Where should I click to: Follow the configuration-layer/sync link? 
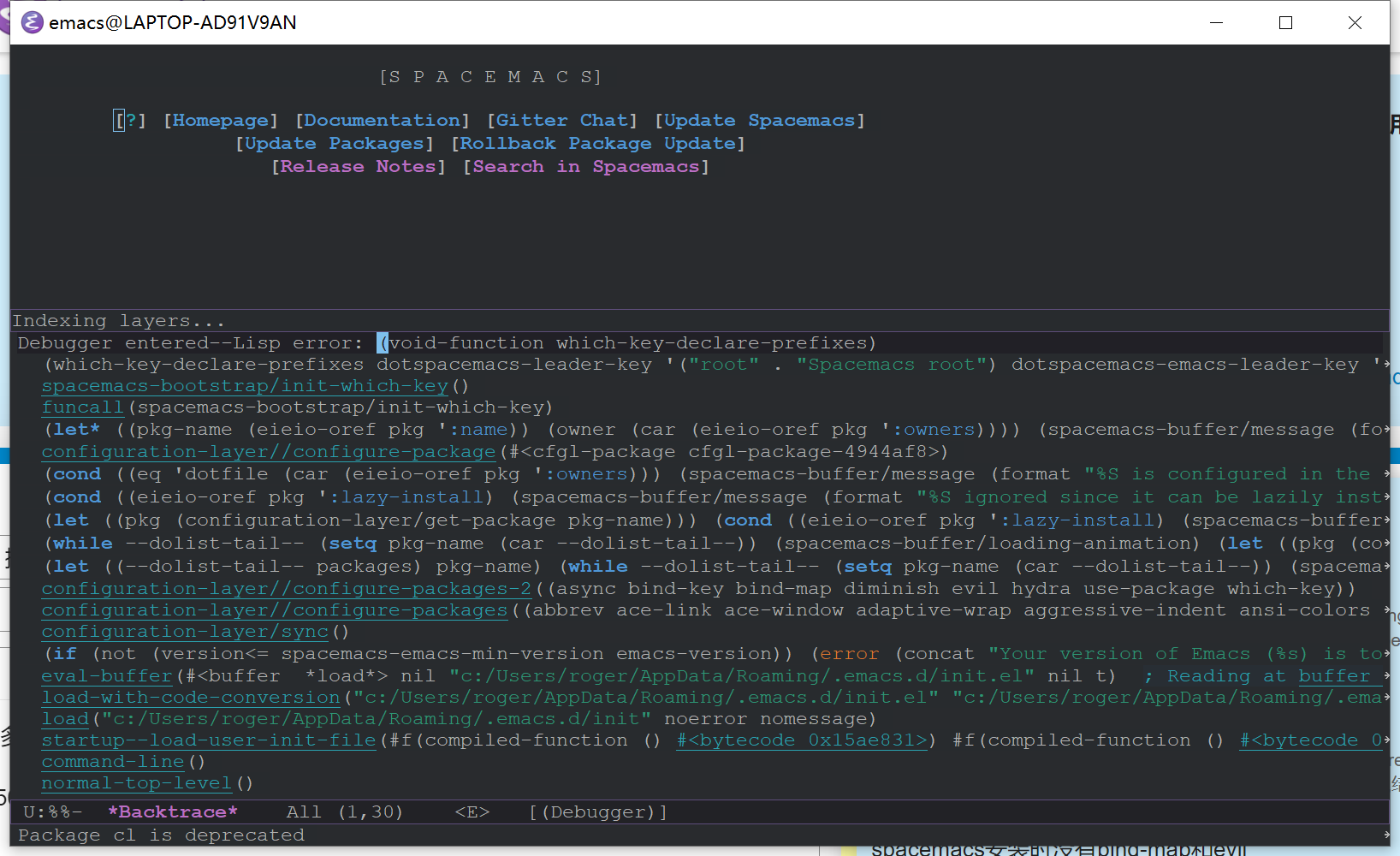pos(185,631)
